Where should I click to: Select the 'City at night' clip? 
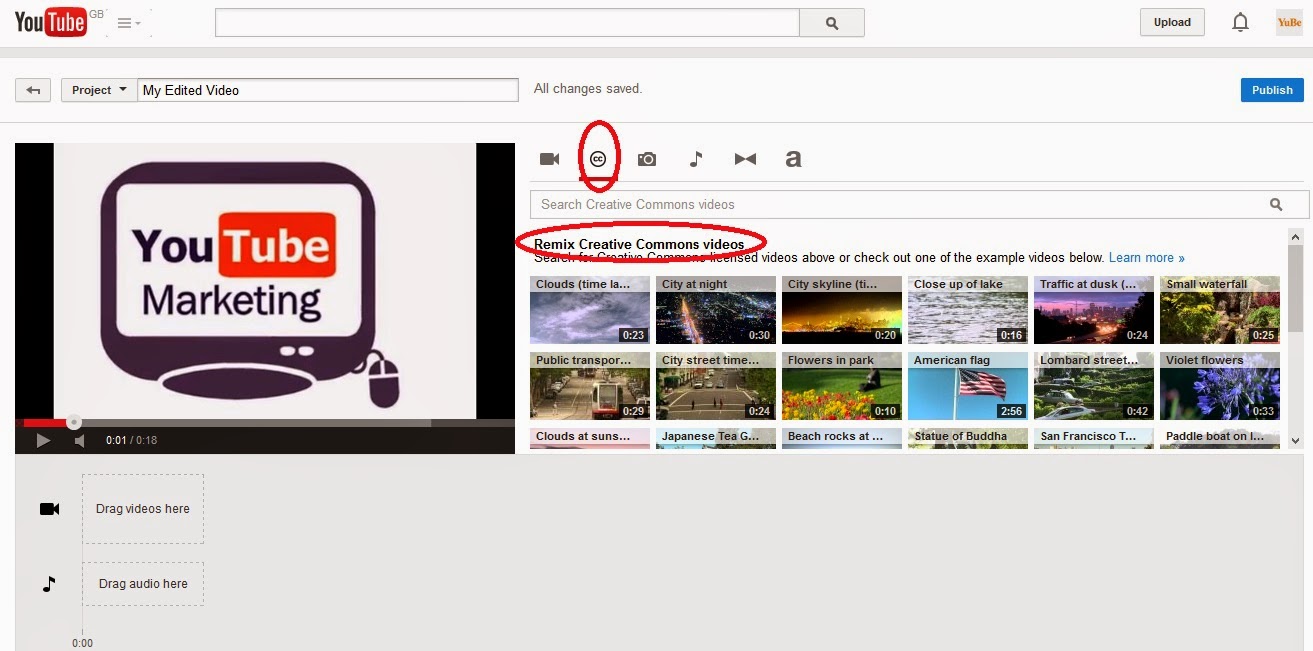tap(716, 310)
